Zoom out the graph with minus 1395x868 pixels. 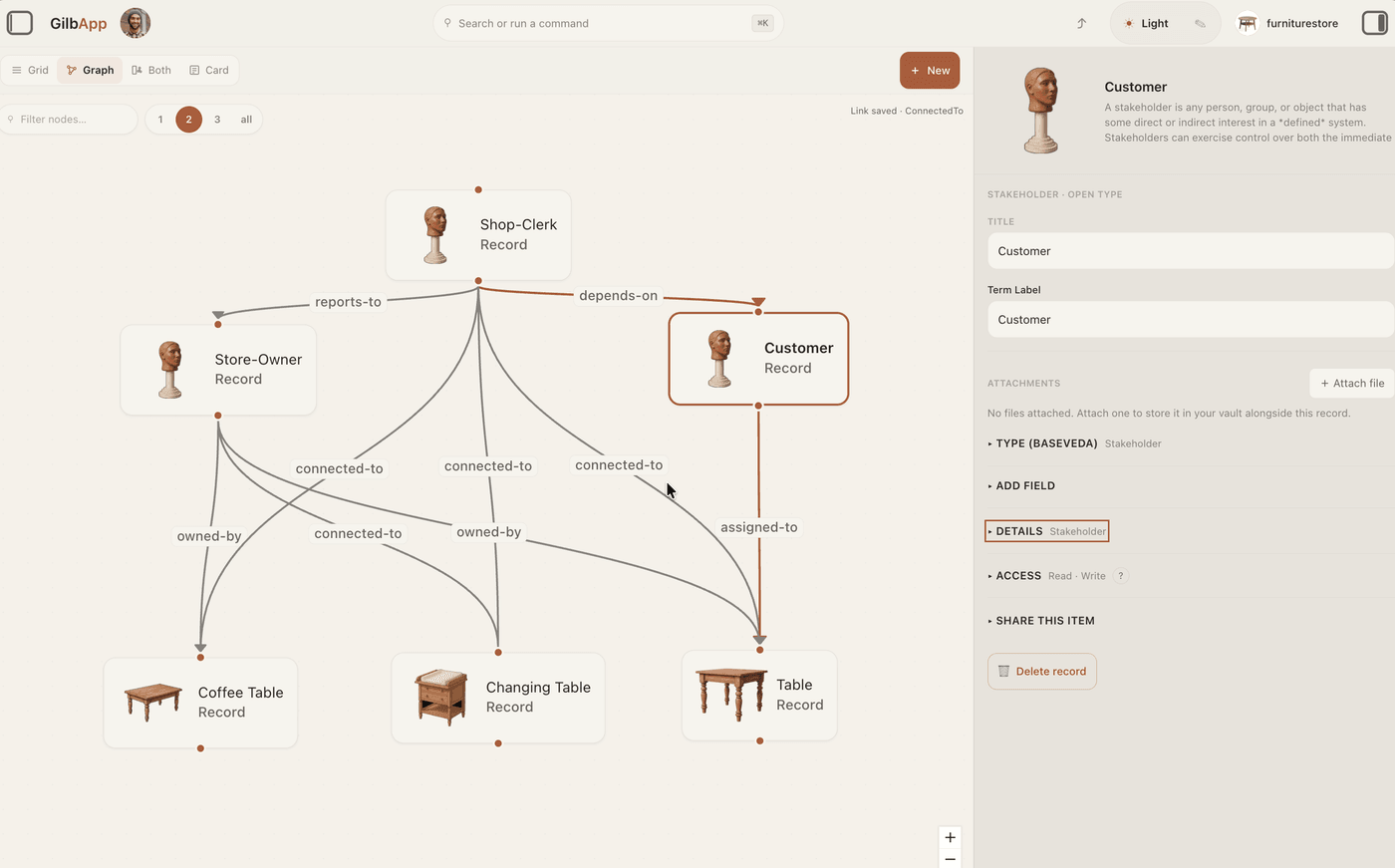(950, 859)
